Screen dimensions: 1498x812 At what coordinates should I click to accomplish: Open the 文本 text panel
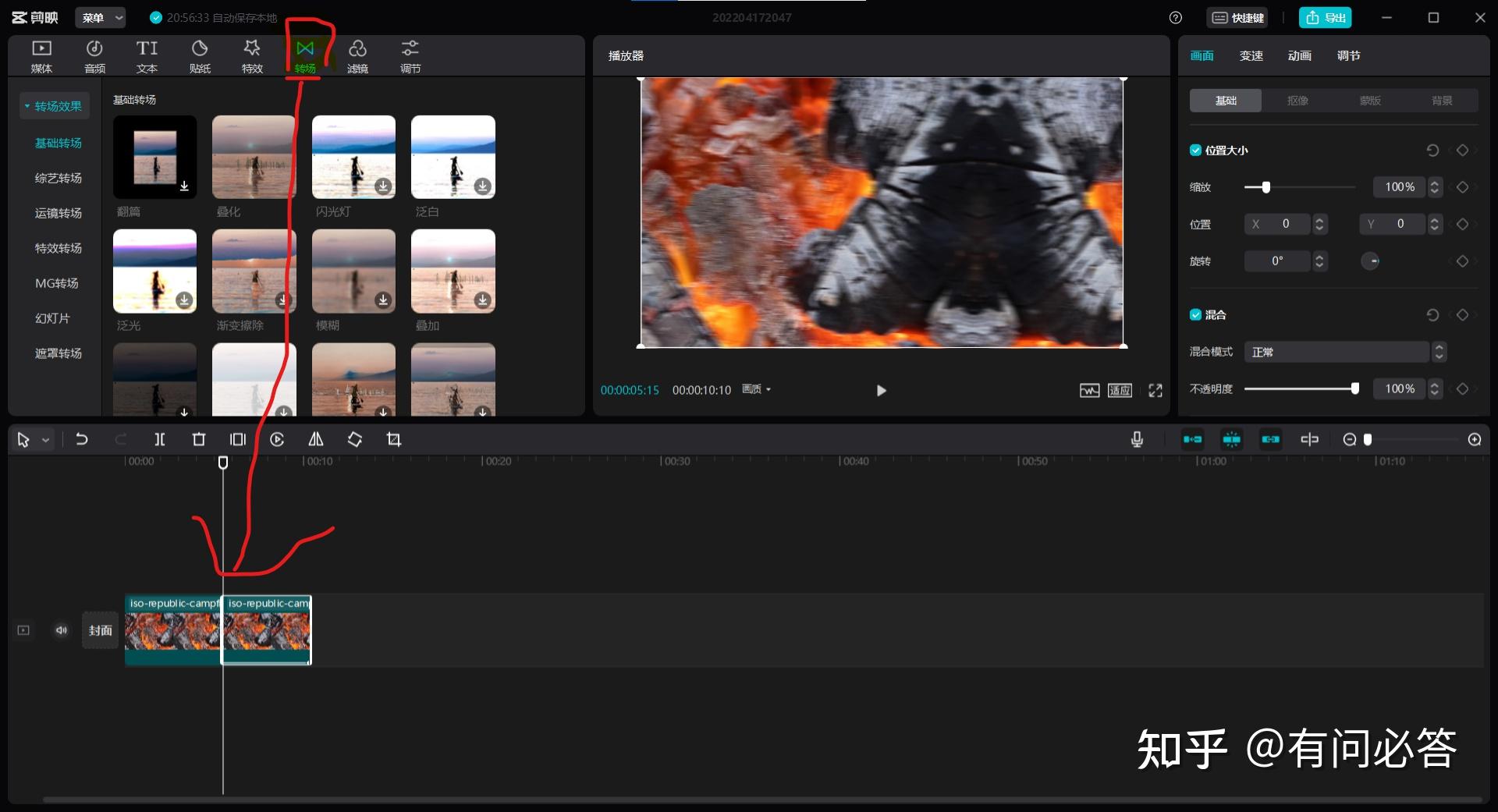147,56
